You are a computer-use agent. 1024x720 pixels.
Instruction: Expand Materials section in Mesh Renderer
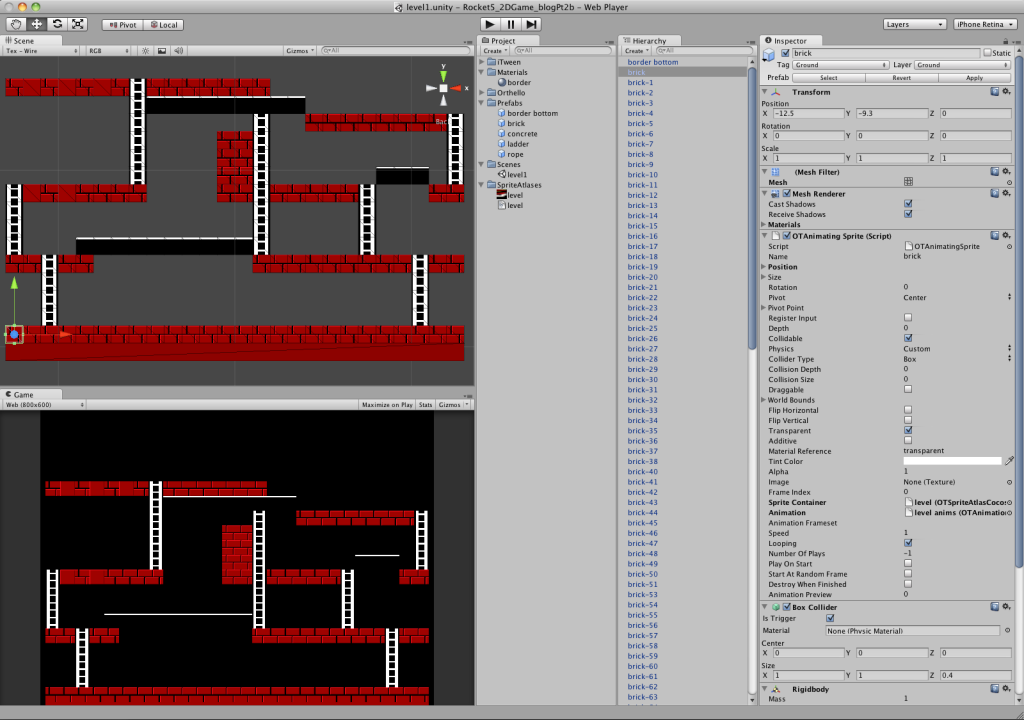[764, 224]
